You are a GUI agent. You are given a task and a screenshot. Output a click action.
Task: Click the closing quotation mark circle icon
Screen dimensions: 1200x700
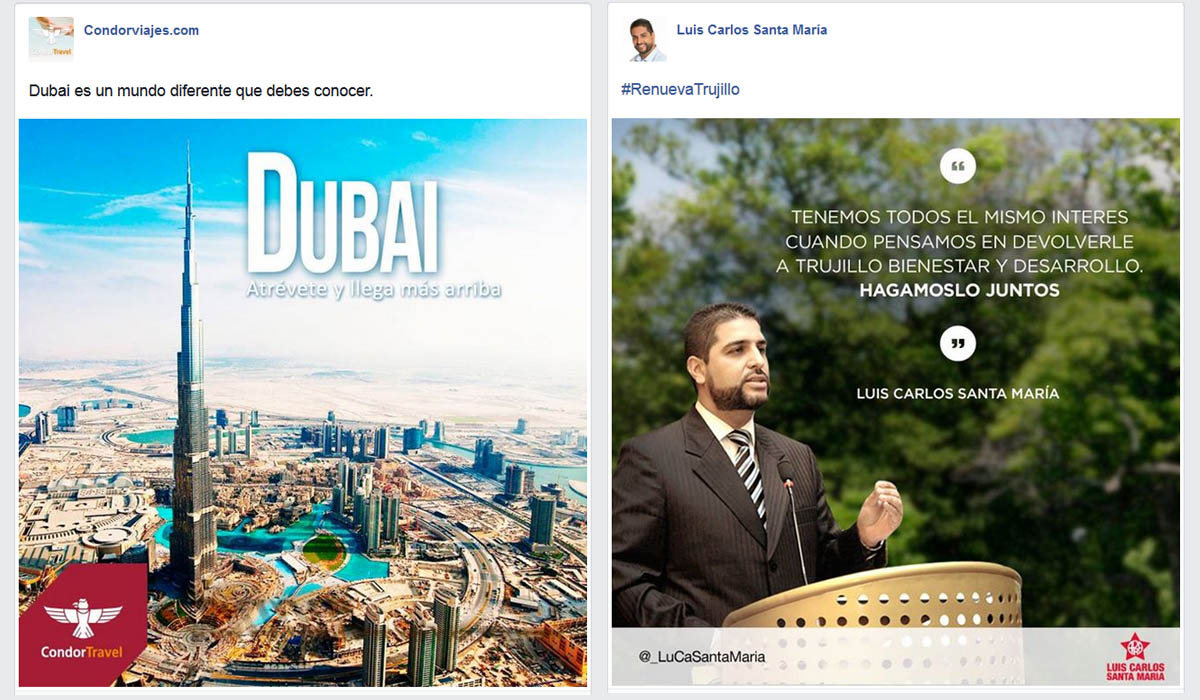click(x=958, y=344)
